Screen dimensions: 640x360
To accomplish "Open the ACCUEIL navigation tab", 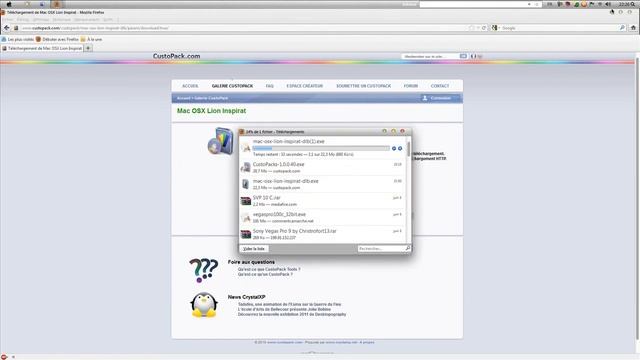I will click(190, 86).
